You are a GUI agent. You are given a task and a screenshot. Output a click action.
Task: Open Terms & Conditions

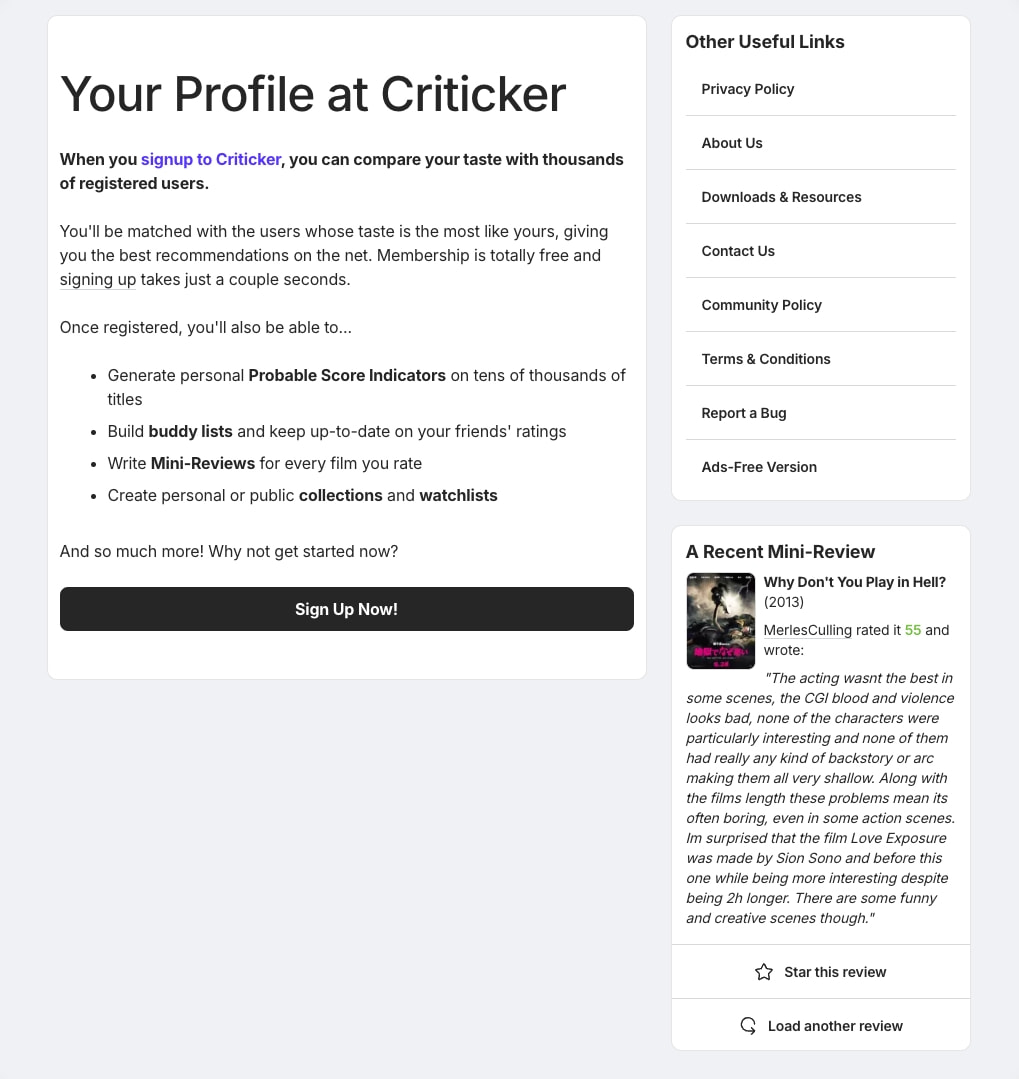click(x=765, y=359)
